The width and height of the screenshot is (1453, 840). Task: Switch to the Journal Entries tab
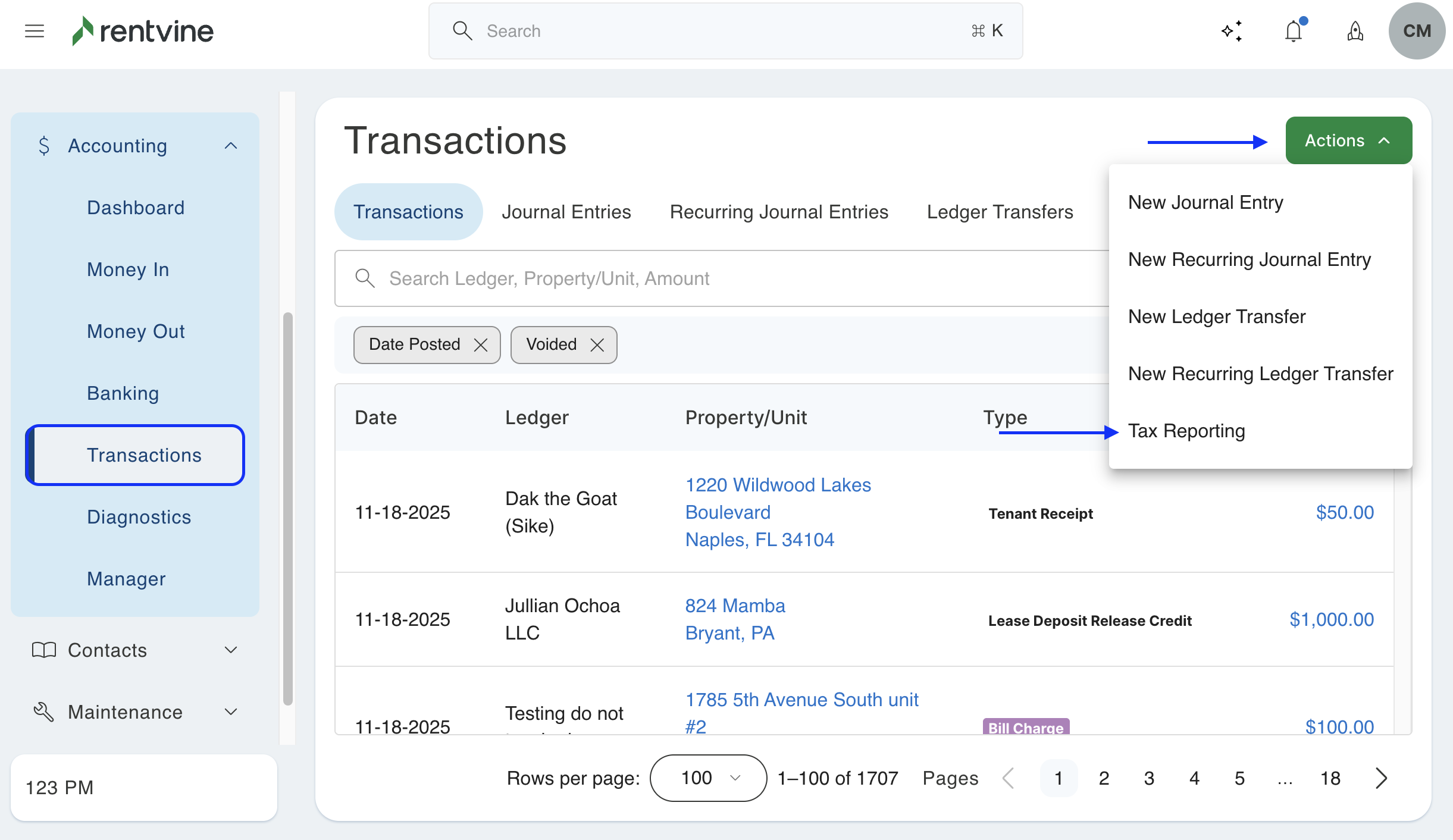[566, 212]
